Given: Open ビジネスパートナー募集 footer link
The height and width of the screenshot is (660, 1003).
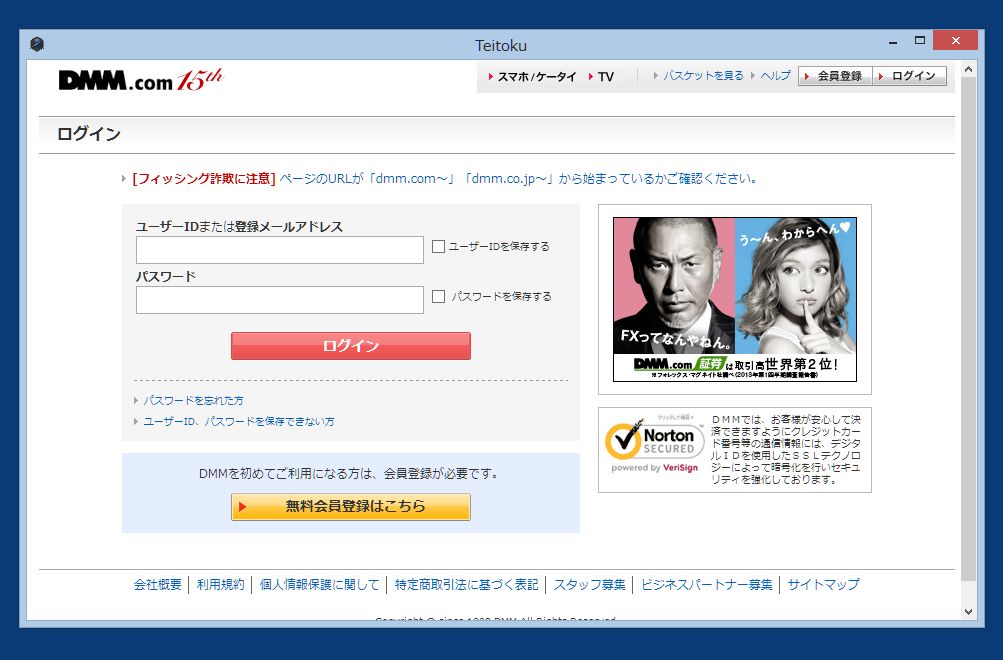Looking at the screenshot, I should [706, 585].
